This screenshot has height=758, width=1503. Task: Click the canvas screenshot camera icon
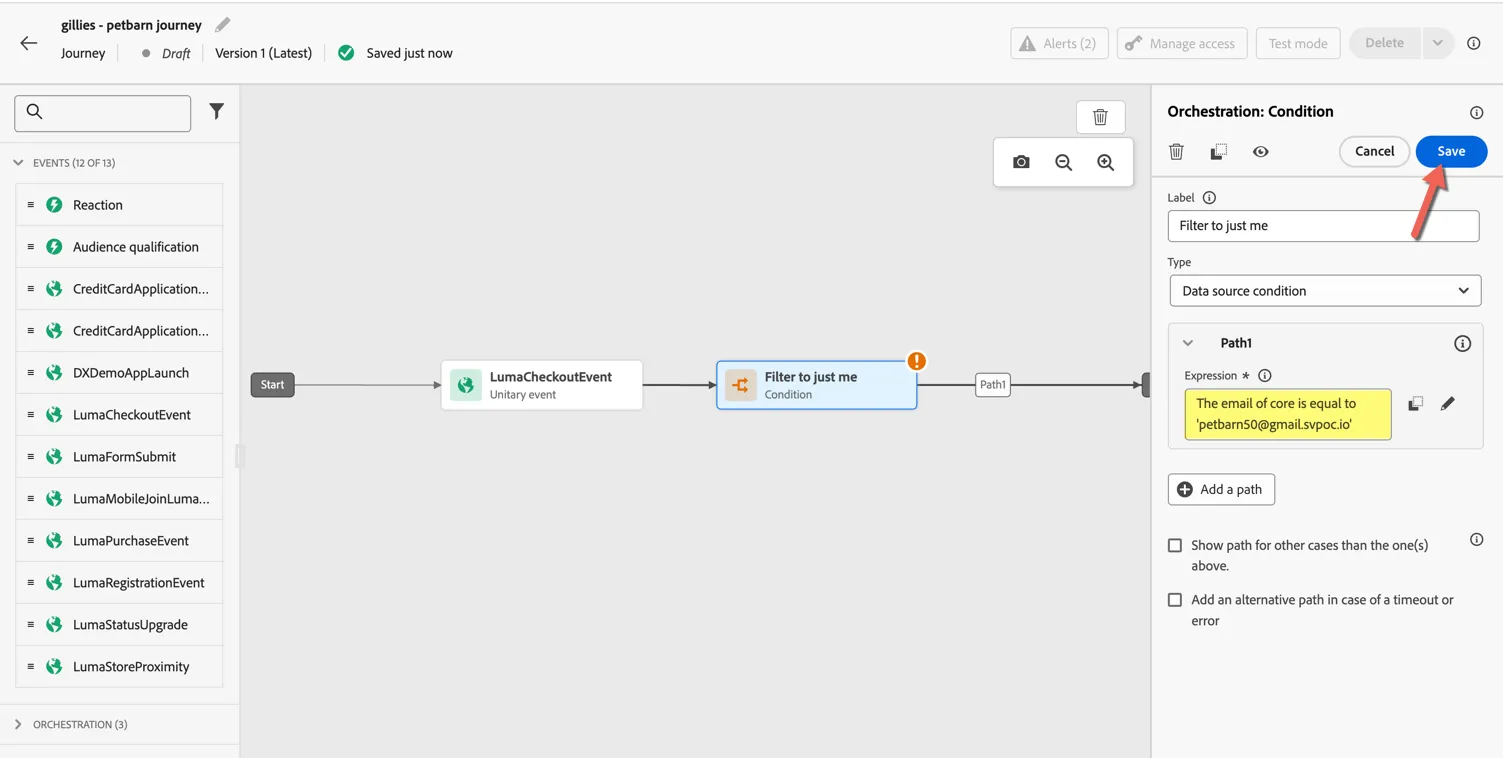point(1021,162)
